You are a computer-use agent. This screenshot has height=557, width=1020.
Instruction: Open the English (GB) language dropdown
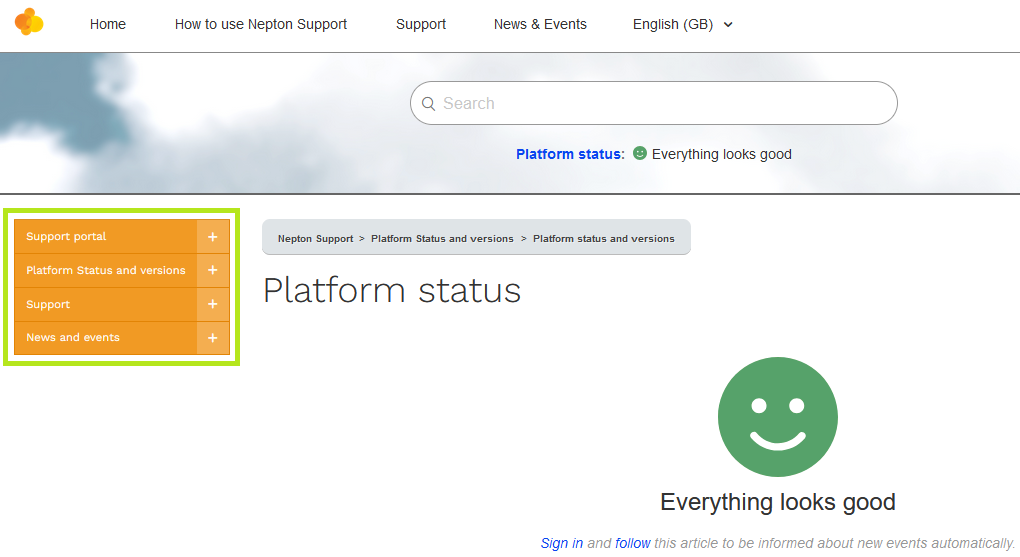(x=682, y=25)
